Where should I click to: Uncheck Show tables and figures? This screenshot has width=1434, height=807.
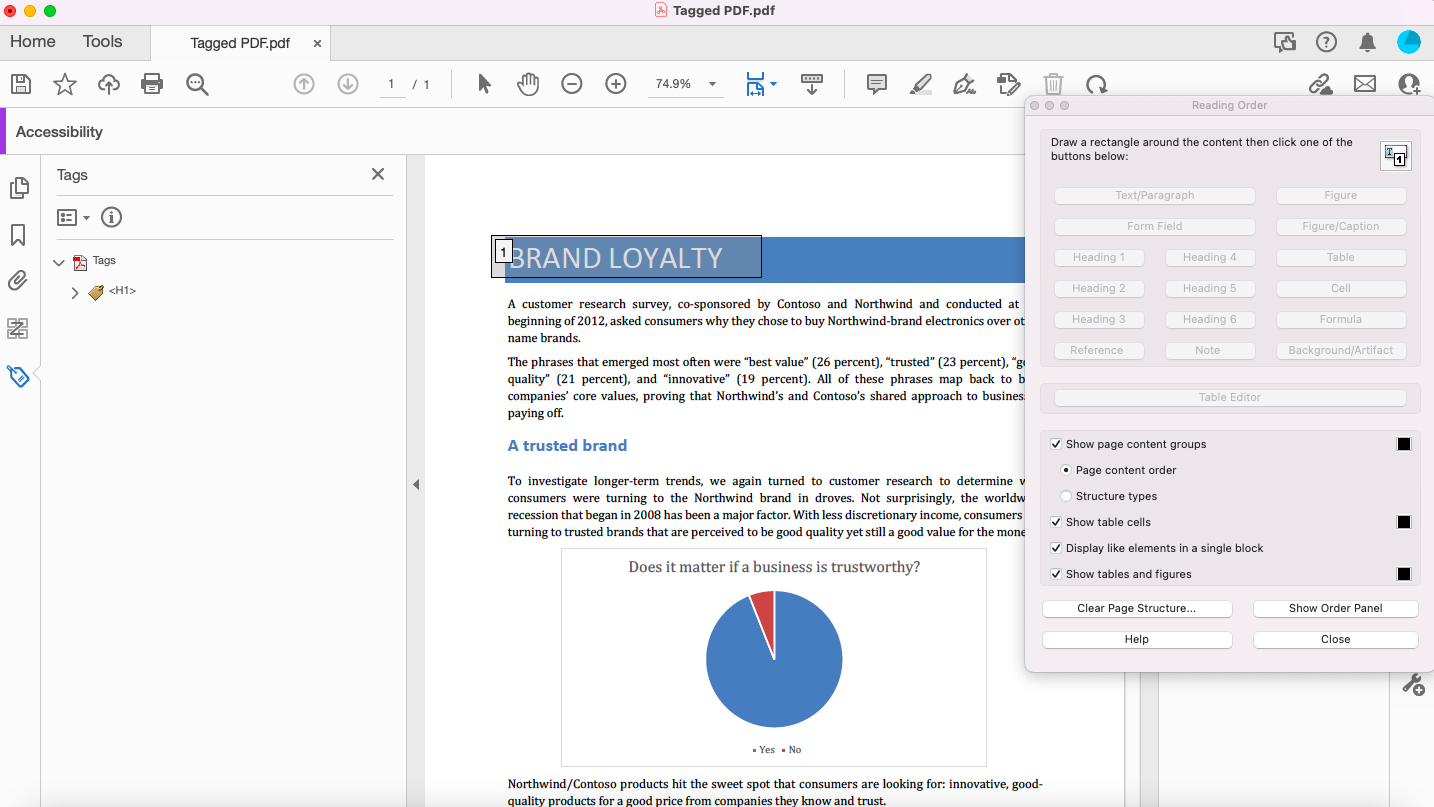(x=1056, y=573)
